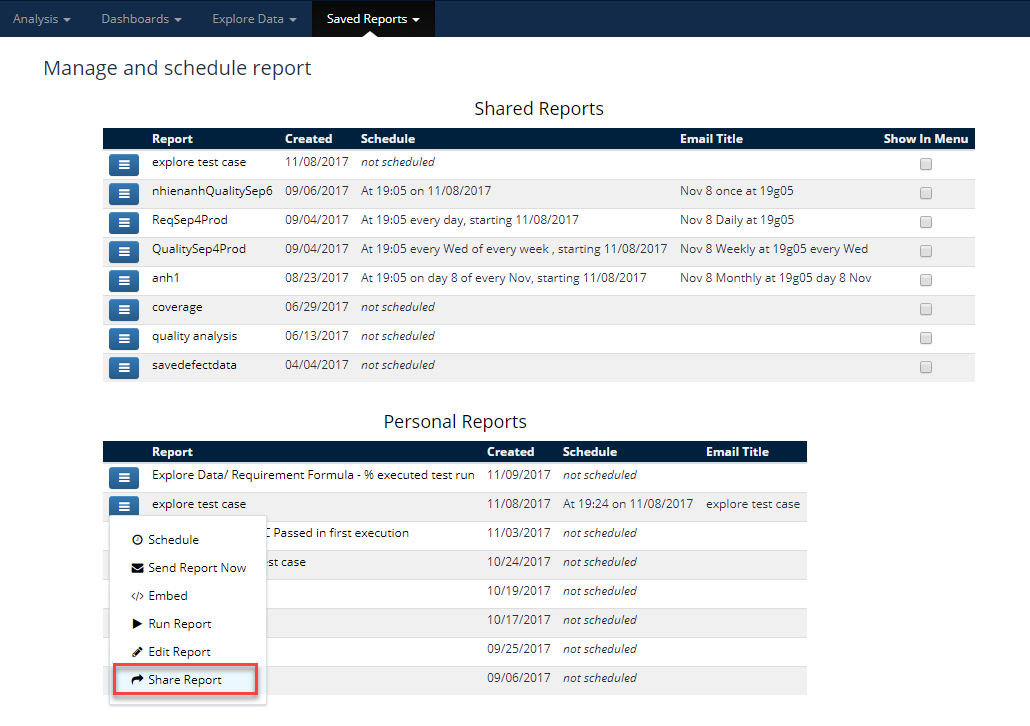The width and height of the screenshot is (1030, 726).
Task: Open action menu for coverage report
Action: pos(124,309)
